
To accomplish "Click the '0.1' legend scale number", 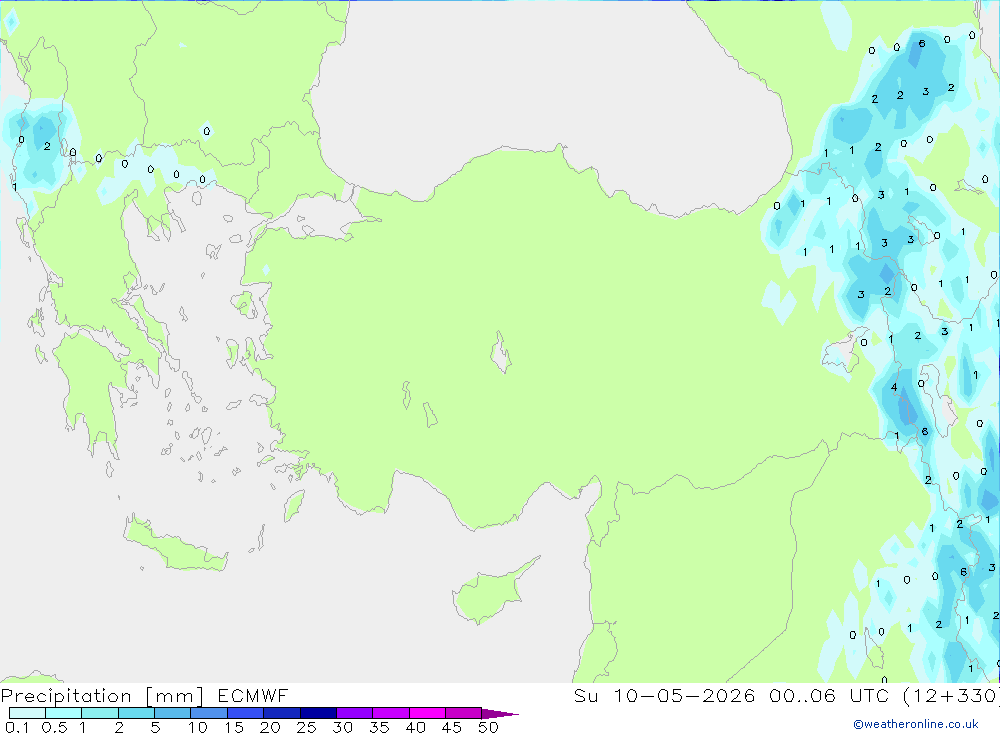I will pos(17,727).
